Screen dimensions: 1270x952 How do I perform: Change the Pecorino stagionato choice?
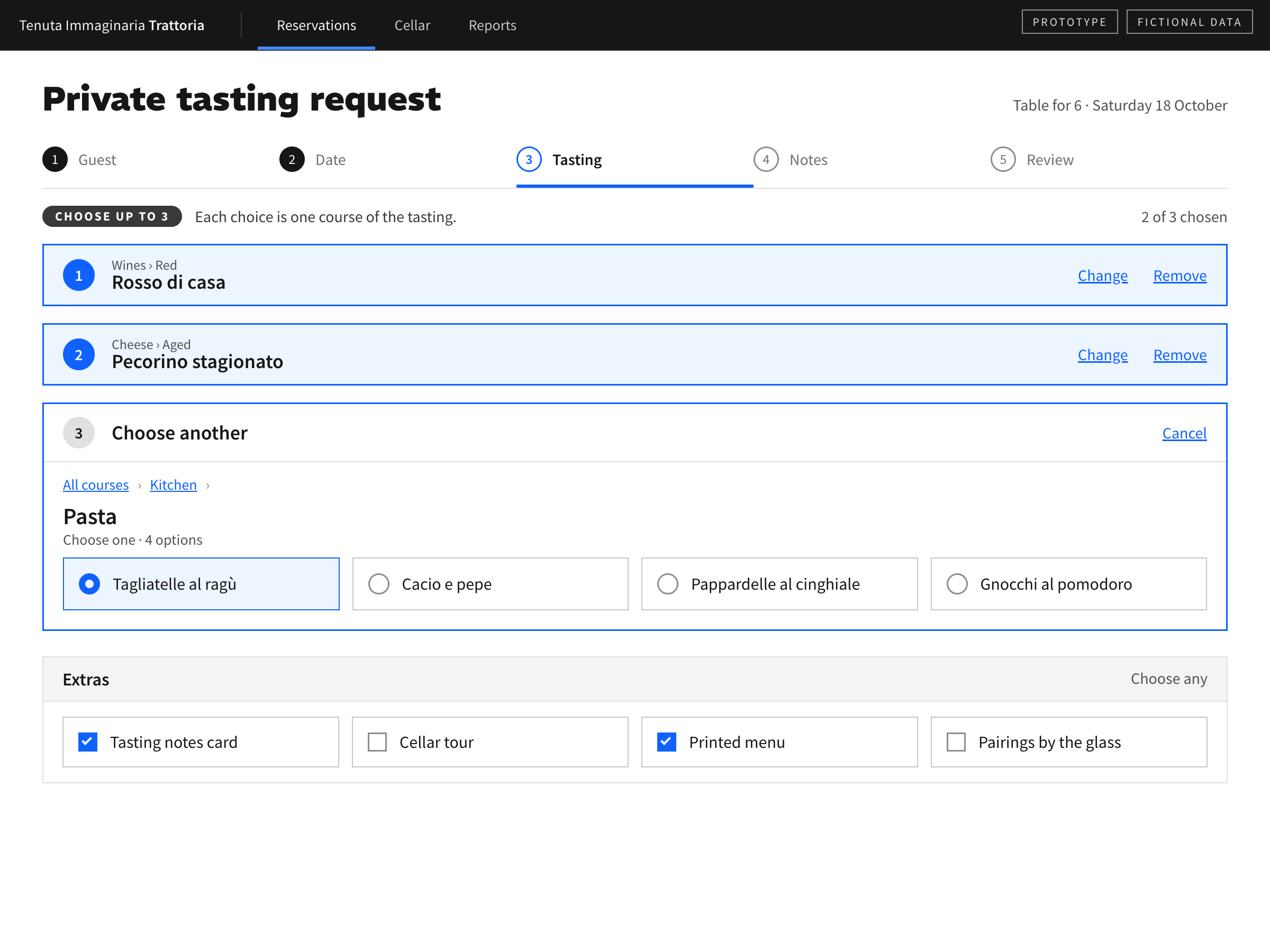(1102, 355)
